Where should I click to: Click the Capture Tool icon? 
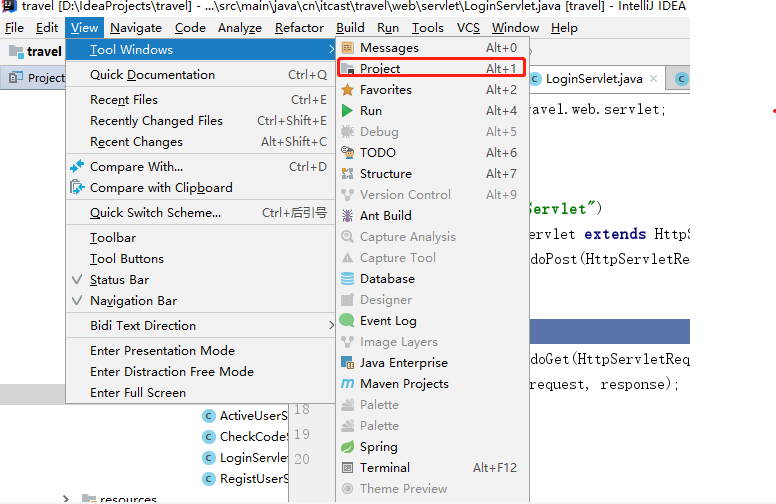[x=347, y=258]
